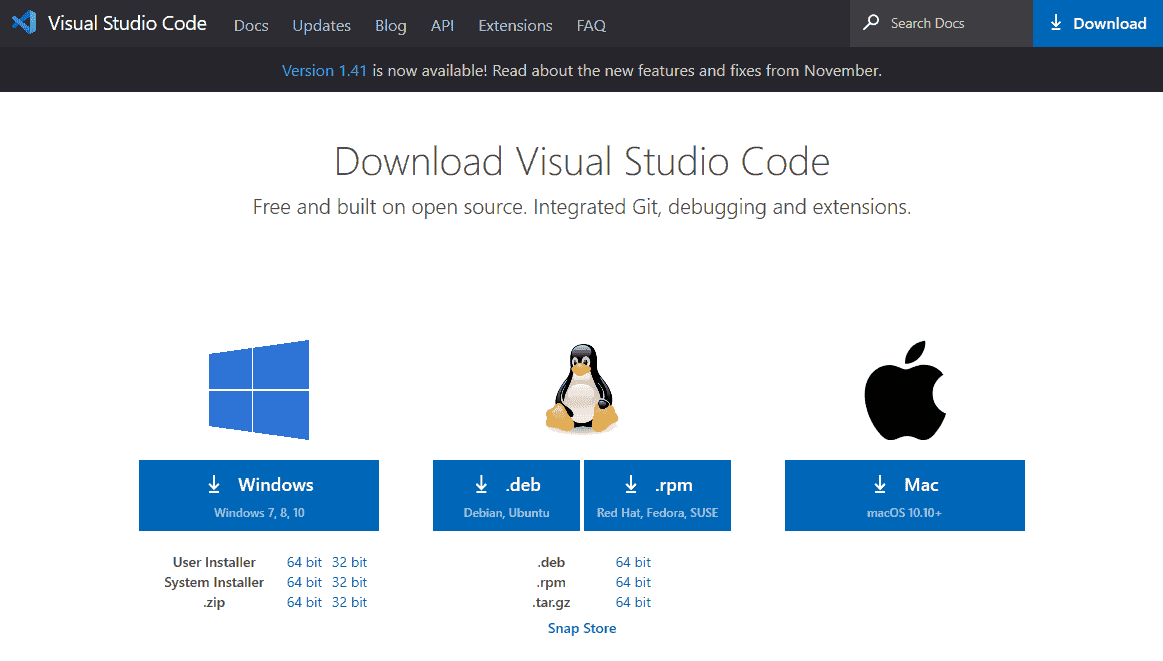Click the search magnifier icon
This screenshot has height=661, width=1163.
pyautogui.click(x=872, y=23)
